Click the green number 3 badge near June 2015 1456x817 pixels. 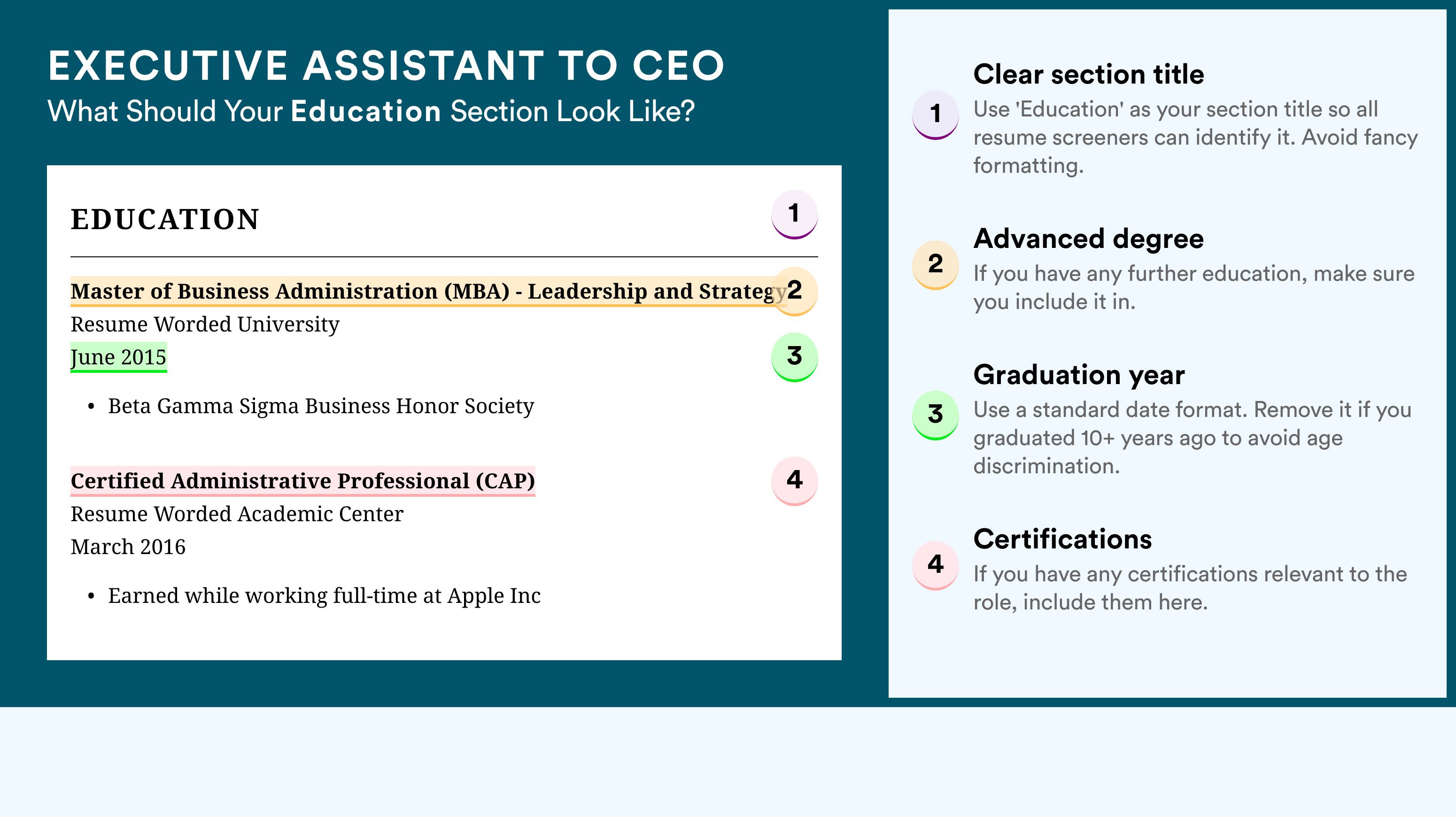coord(794,357)
